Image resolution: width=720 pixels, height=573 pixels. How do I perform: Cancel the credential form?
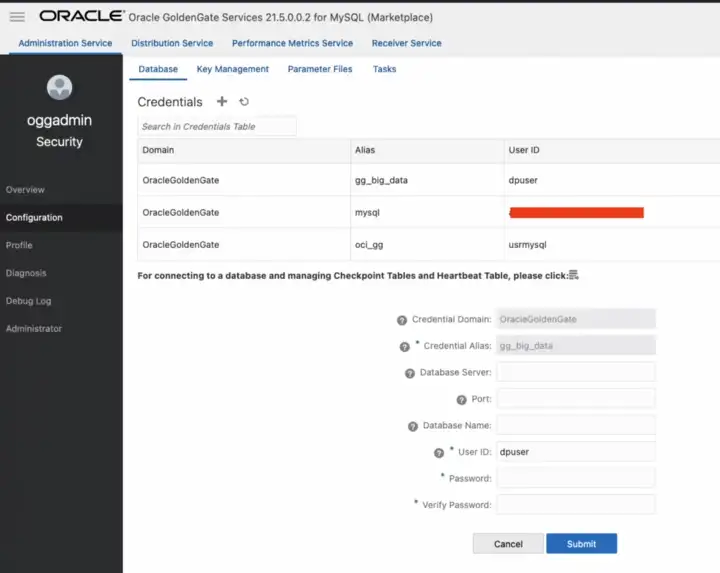click(508, 544)
